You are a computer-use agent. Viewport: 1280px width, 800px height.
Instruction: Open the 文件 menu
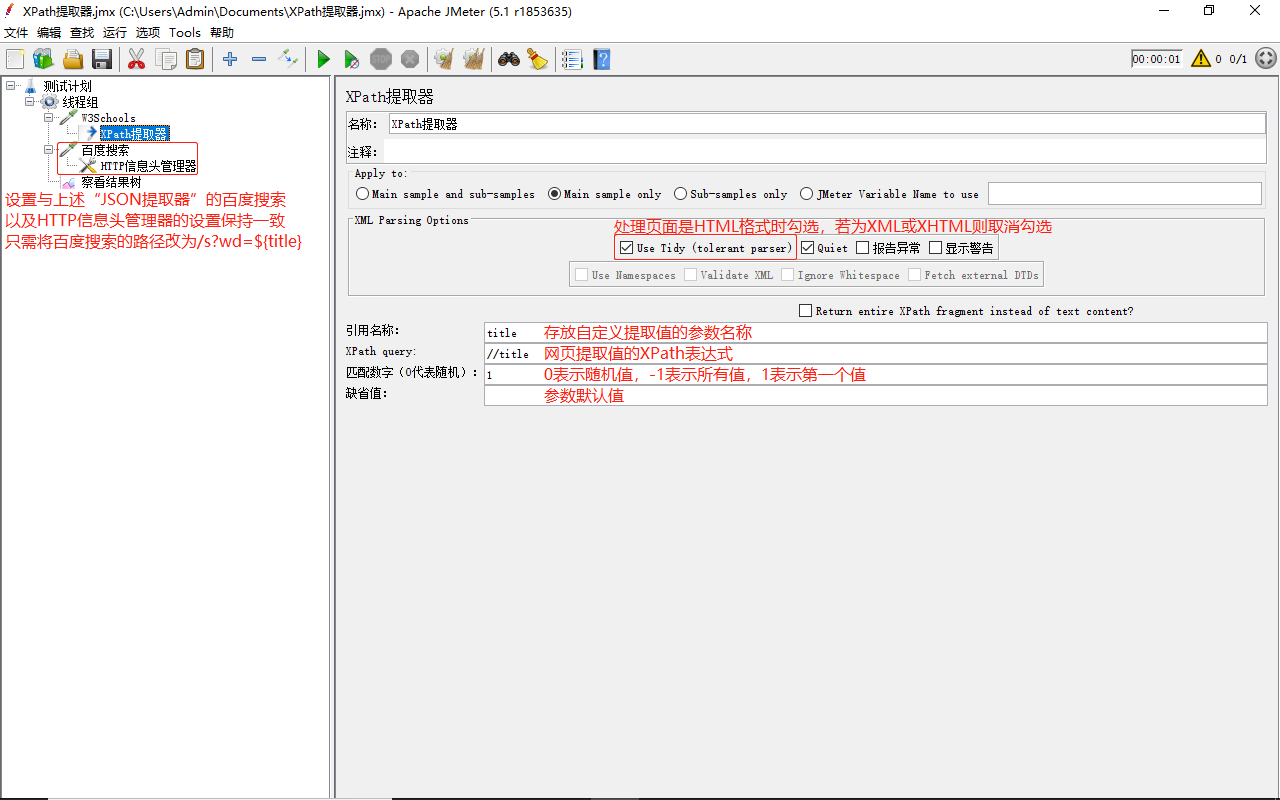16,33
